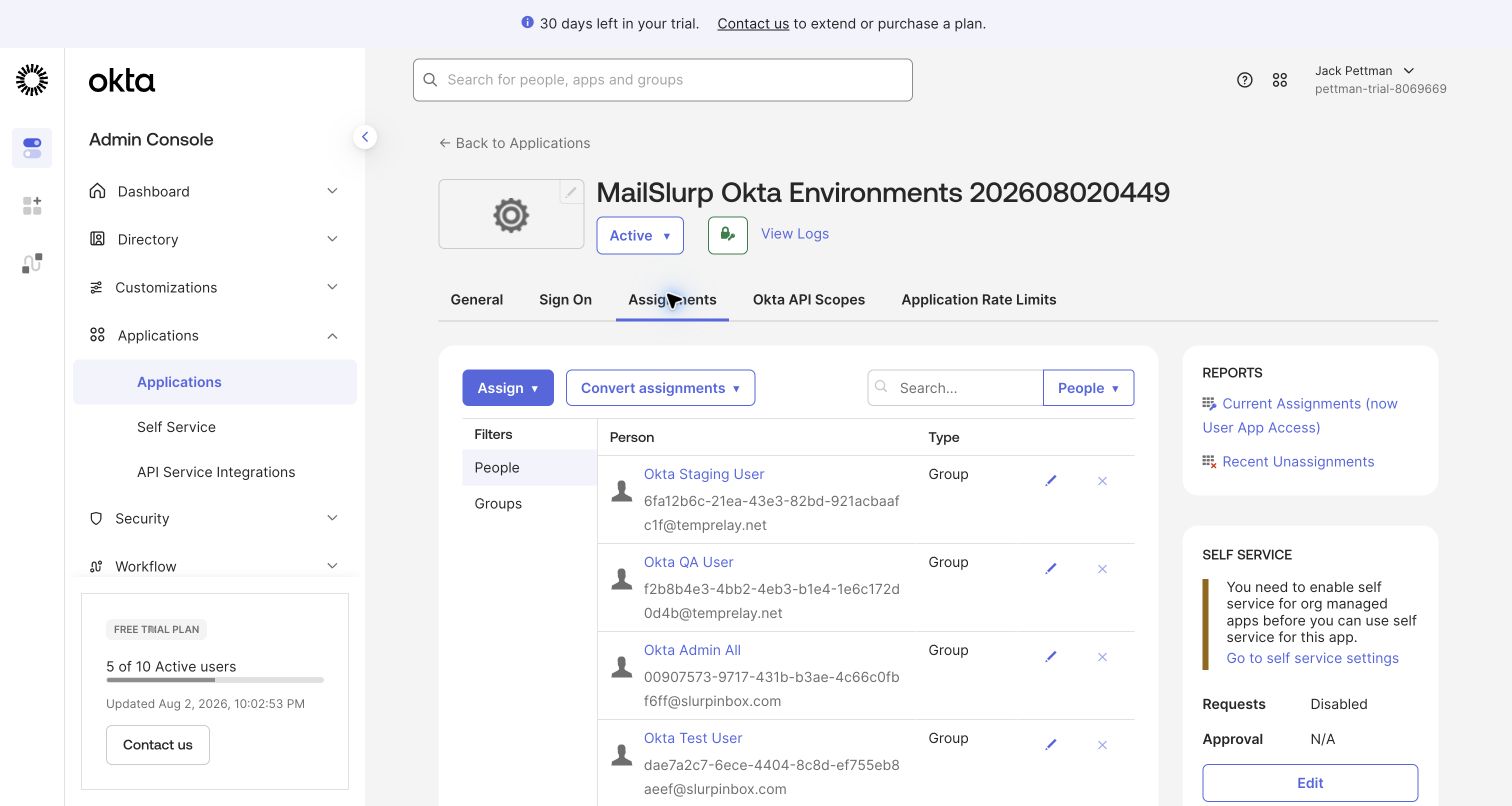This screenshot has height=806, width=1512.
Task: Open the apps-plus icon in left rail
Action: click(x=32, y=205)
